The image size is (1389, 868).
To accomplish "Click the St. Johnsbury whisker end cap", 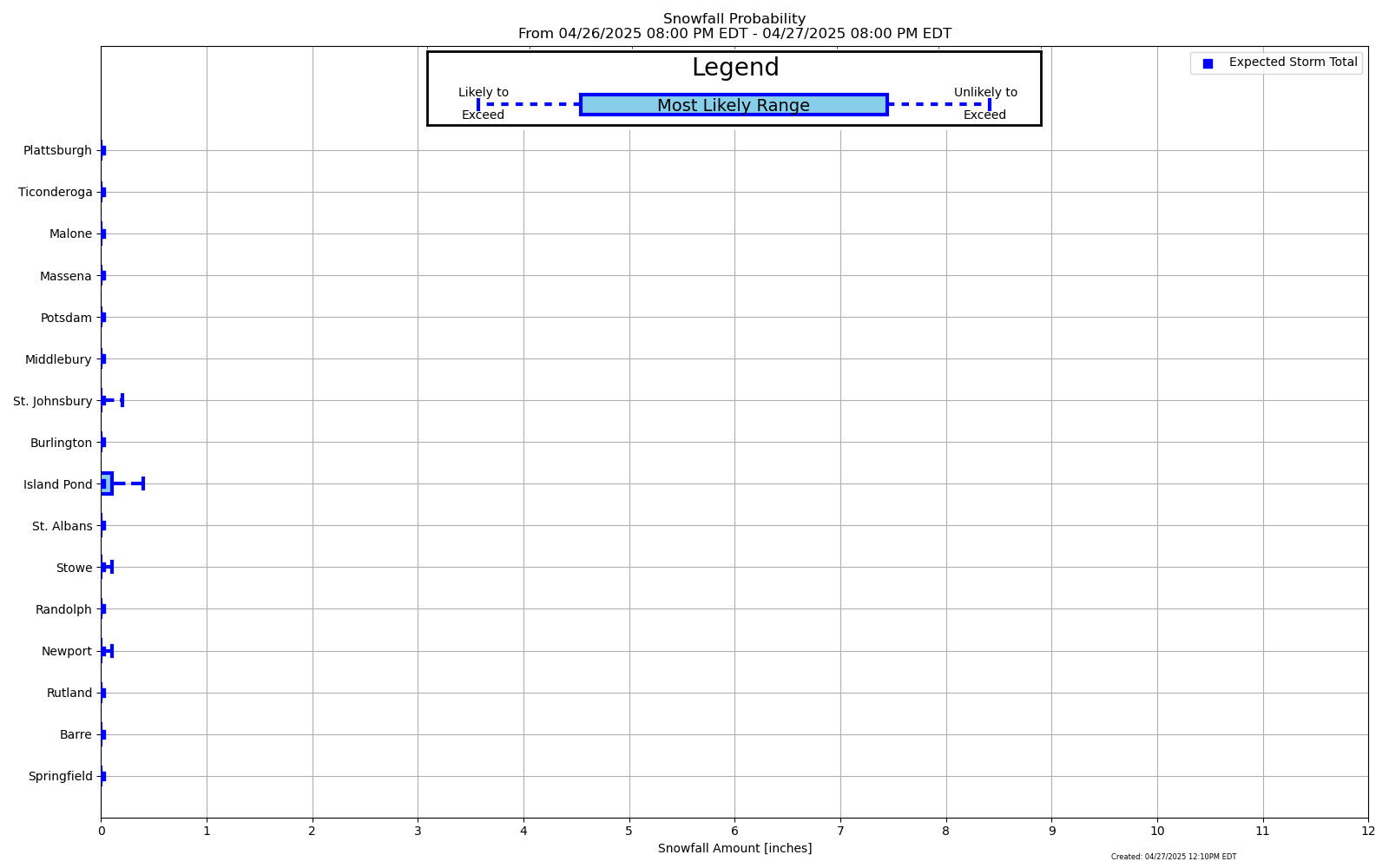I will [x=122, y=400].
